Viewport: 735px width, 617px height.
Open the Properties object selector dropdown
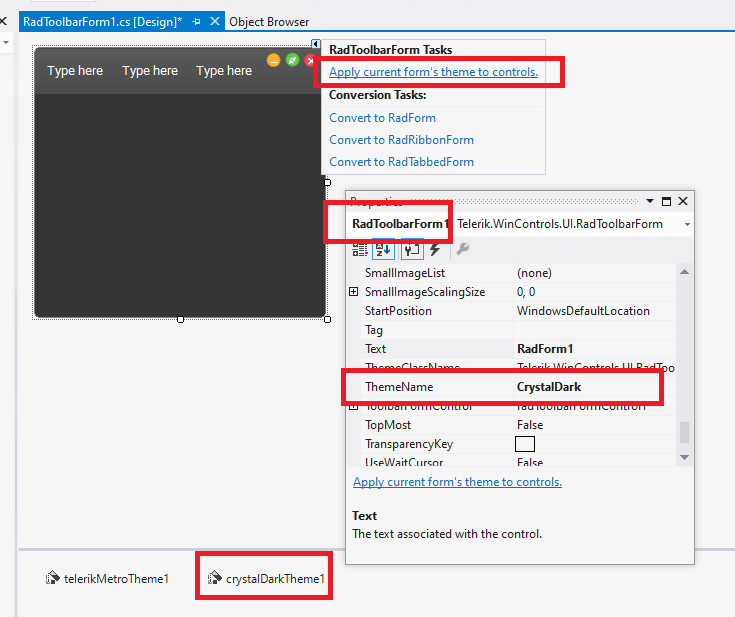click(x=688, y=225)
